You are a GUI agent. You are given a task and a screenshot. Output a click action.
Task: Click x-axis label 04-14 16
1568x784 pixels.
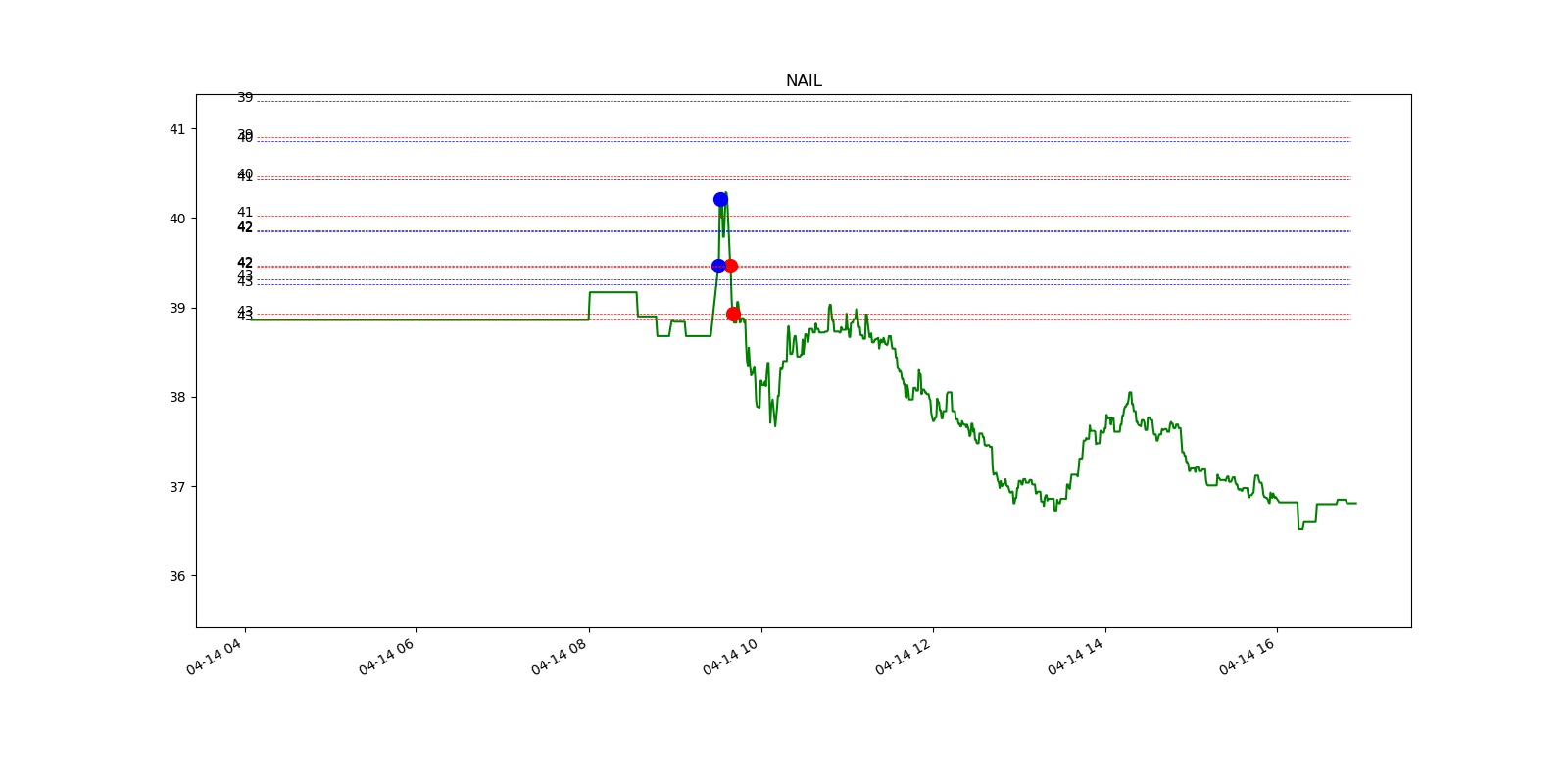(x=1248, y=656)
